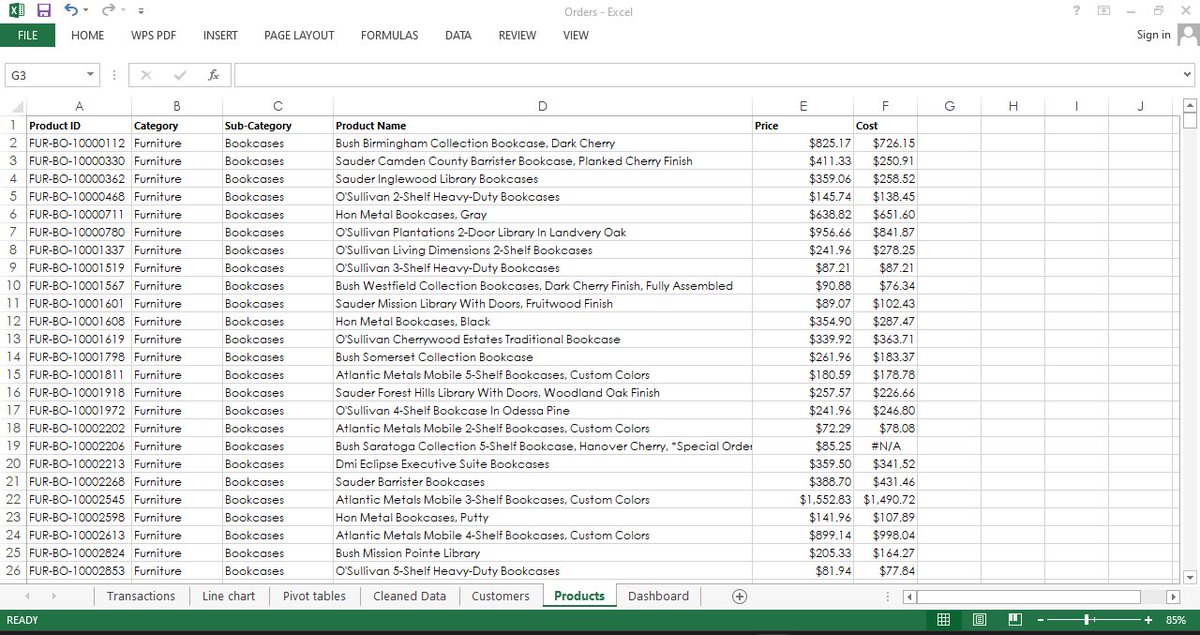The width and height of the screenshot is (1200, 635).
Task: Click zoom in plus button
Action: [1148, 620]
